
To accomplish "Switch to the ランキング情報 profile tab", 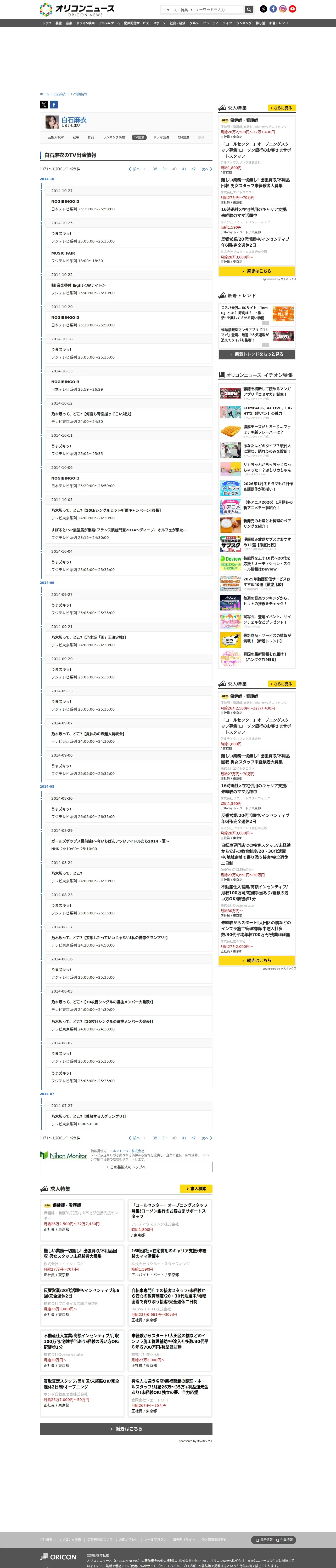I will point(114,137).
